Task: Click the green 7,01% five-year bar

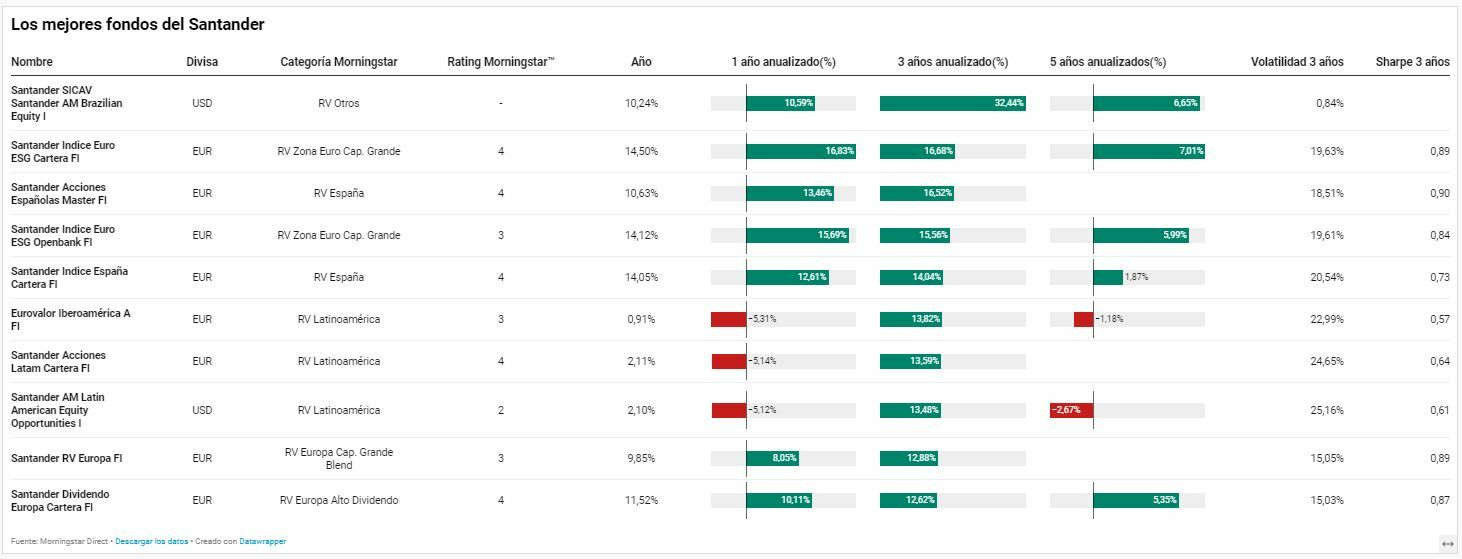Action: pos(1148,151)
